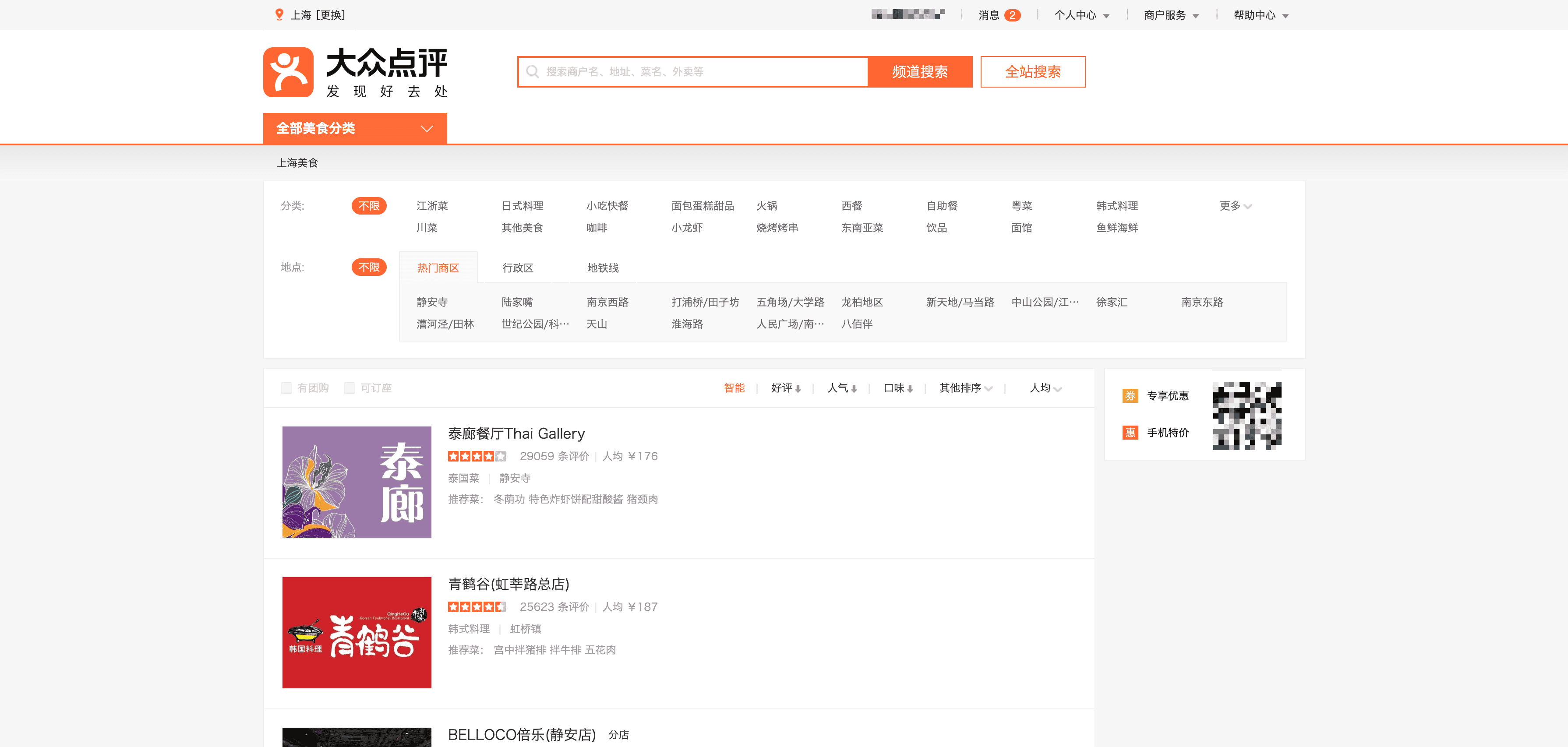This screenshot has width=1568, height=747.
Task: Select 不限 for 分类 filter
Action: point(369,206)
